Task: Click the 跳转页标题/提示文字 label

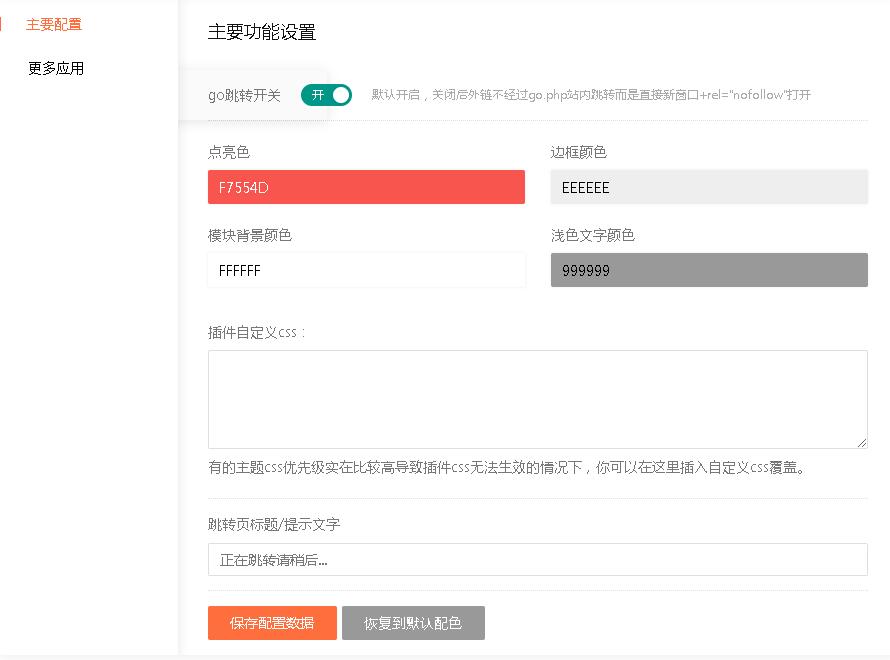Action: [274, 524]
